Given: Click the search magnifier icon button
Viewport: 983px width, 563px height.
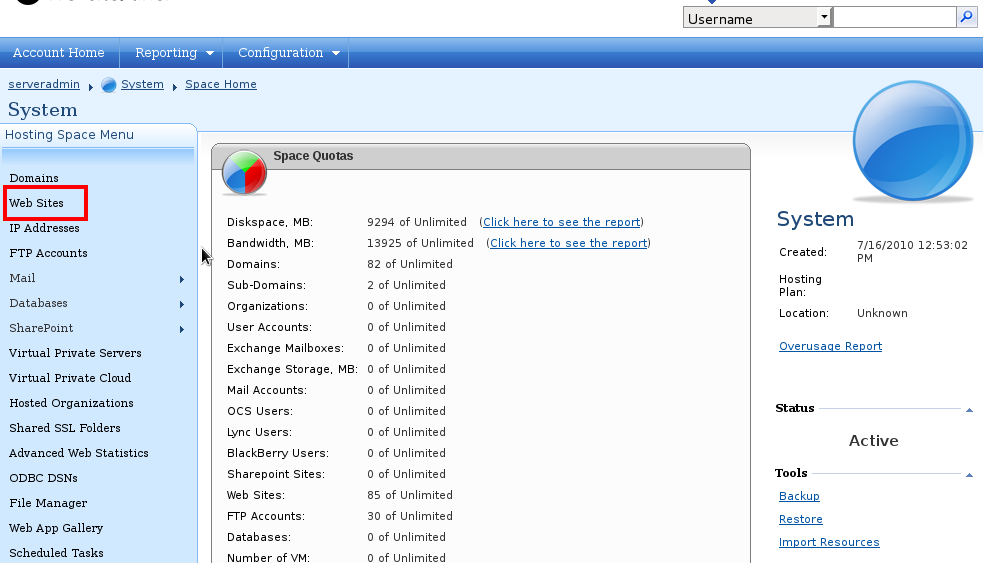Looking at the screenshot, I should click(966, 18).
